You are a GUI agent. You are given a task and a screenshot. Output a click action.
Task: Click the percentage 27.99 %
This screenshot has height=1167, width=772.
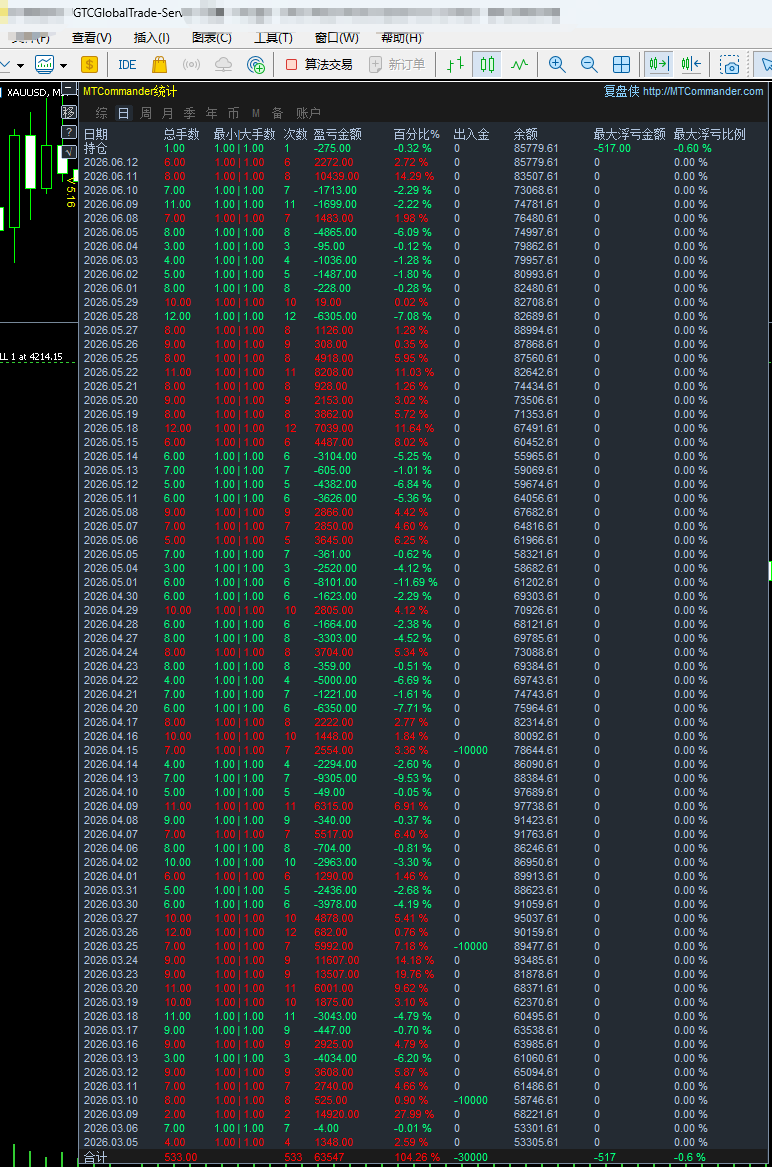[x=414, y=1114]
